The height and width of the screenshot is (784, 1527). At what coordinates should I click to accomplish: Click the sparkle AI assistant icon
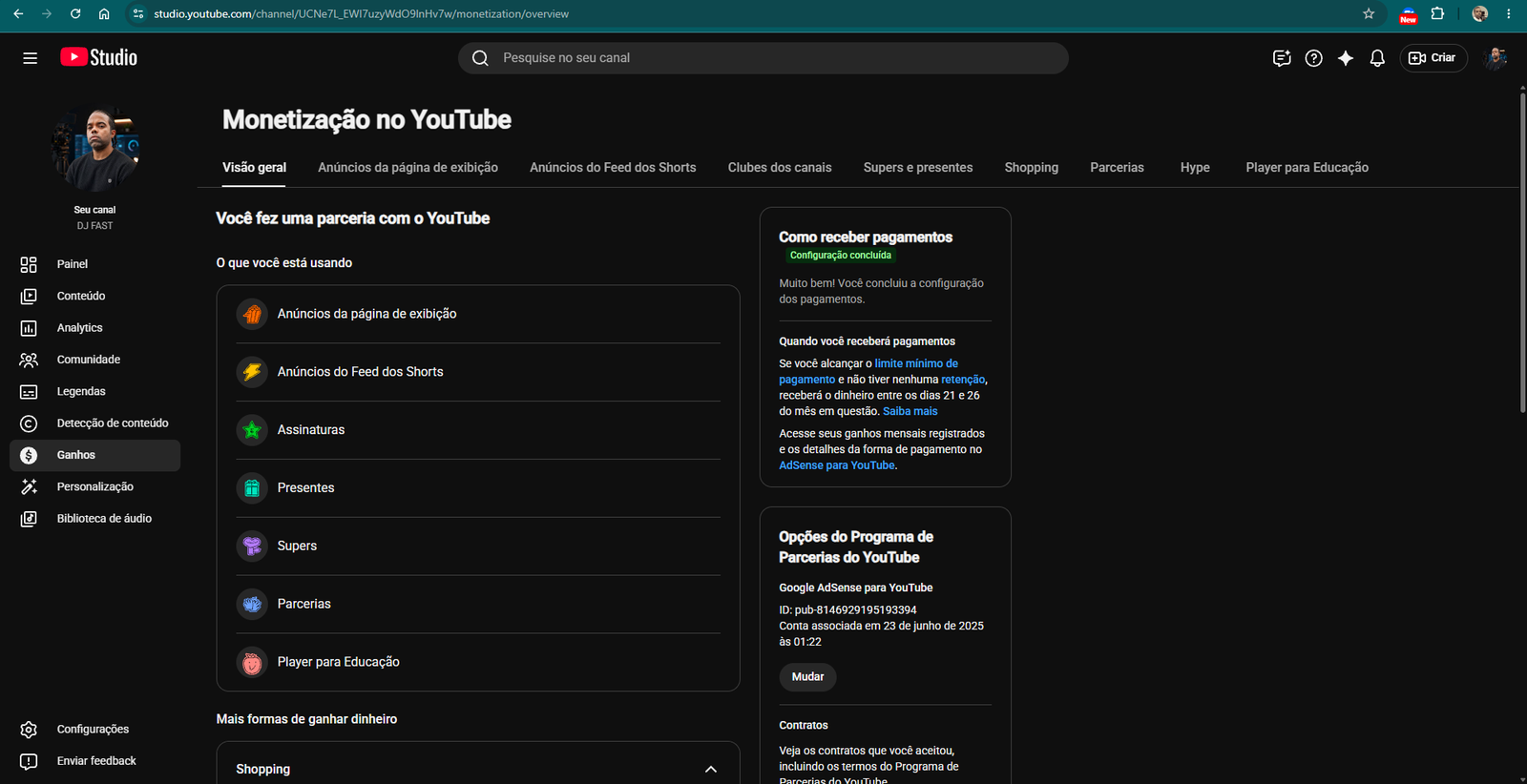coord(1346,58)
